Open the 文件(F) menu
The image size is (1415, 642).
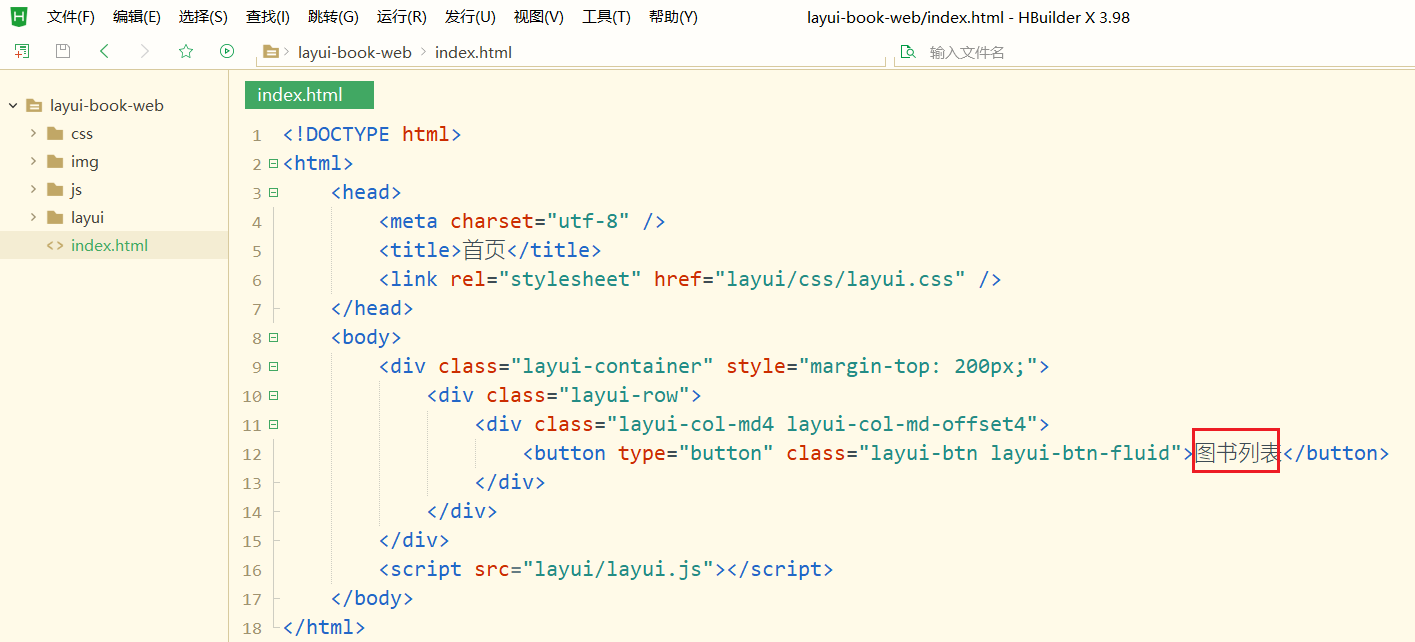(71, 17)
